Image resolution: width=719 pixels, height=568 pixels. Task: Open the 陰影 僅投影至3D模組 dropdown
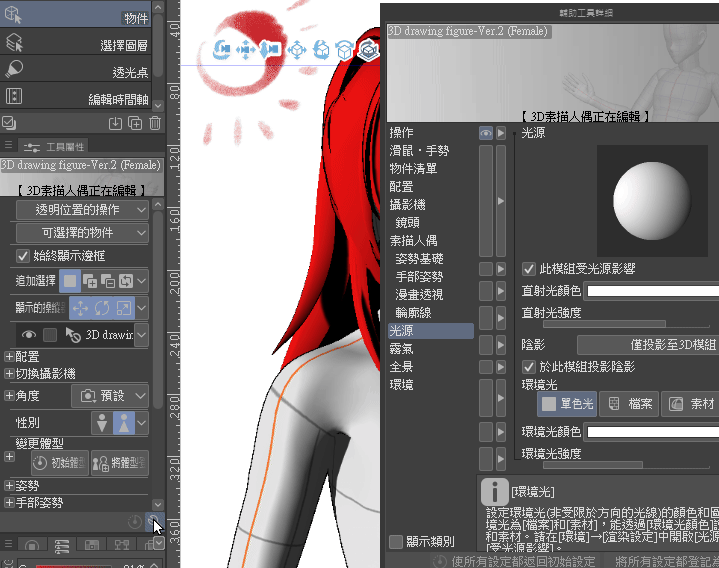pyautogui.click(x=648, y=345)
